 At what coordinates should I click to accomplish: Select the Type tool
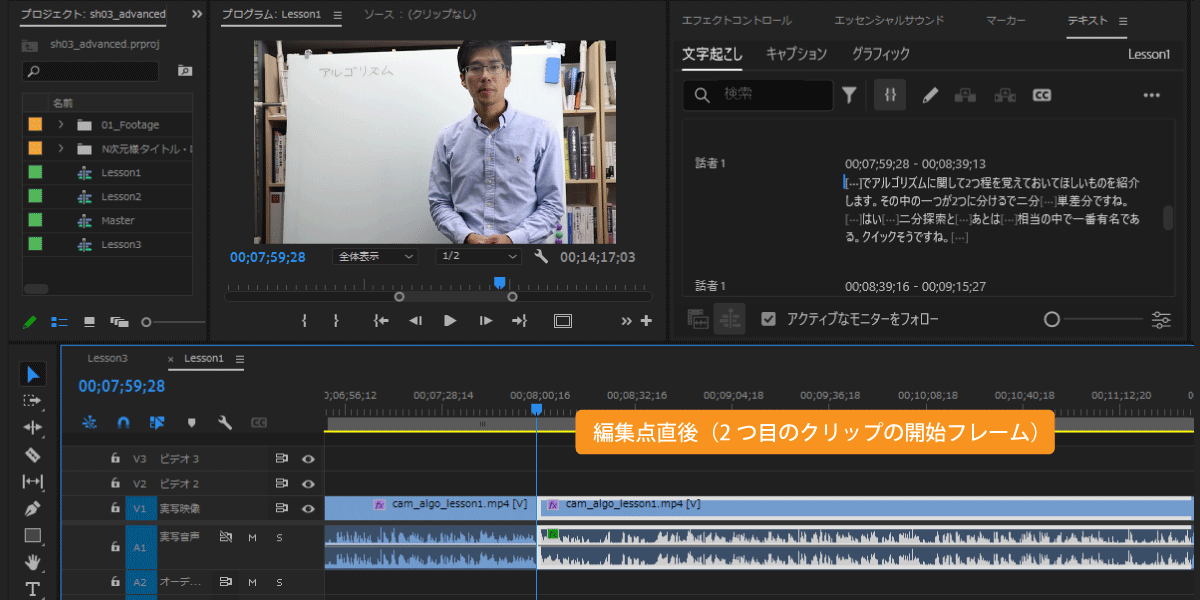pyautogui.click(x=33, y=588)
